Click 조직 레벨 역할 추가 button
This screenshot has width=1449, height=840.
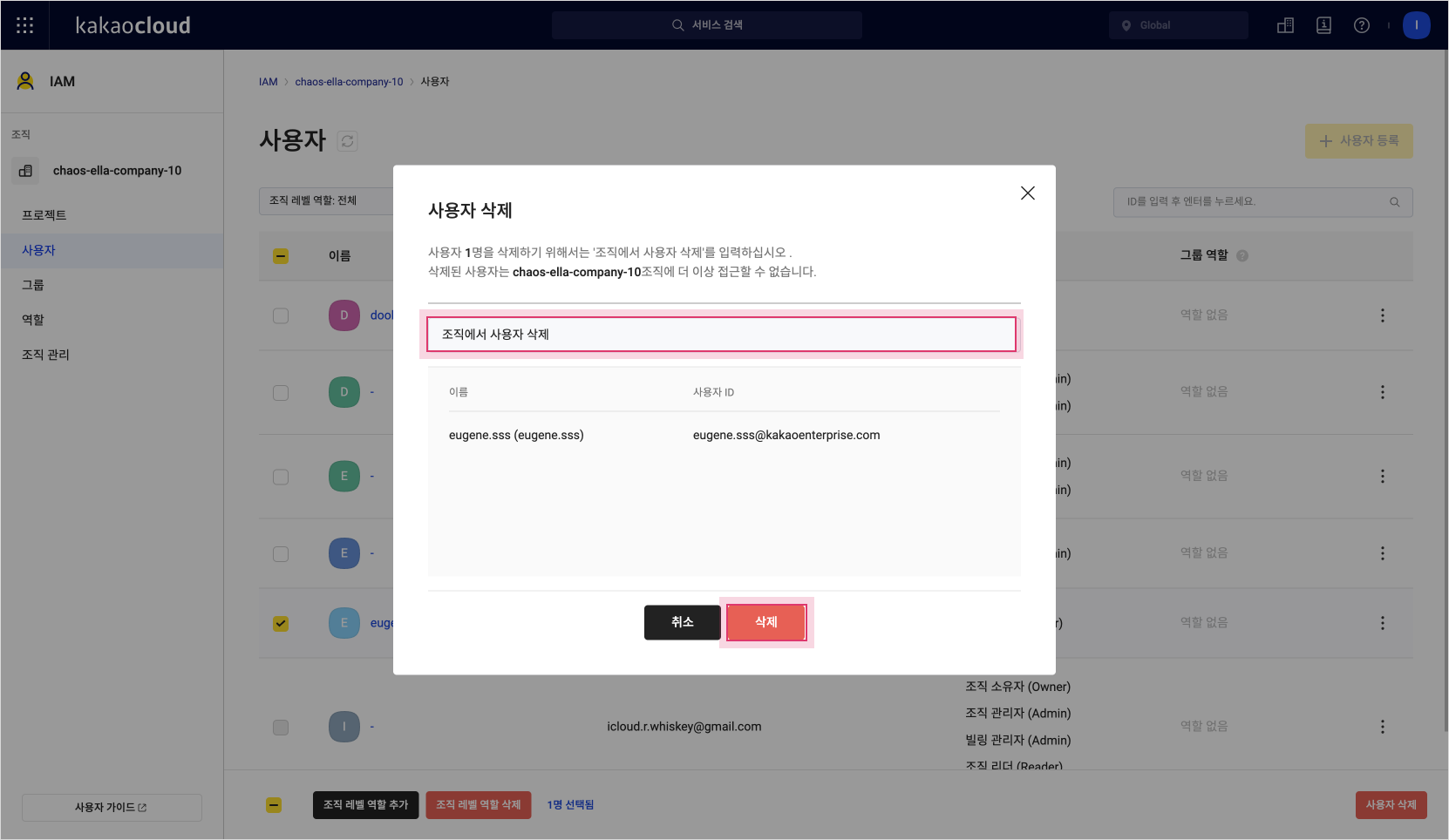(x=366, y=805)
